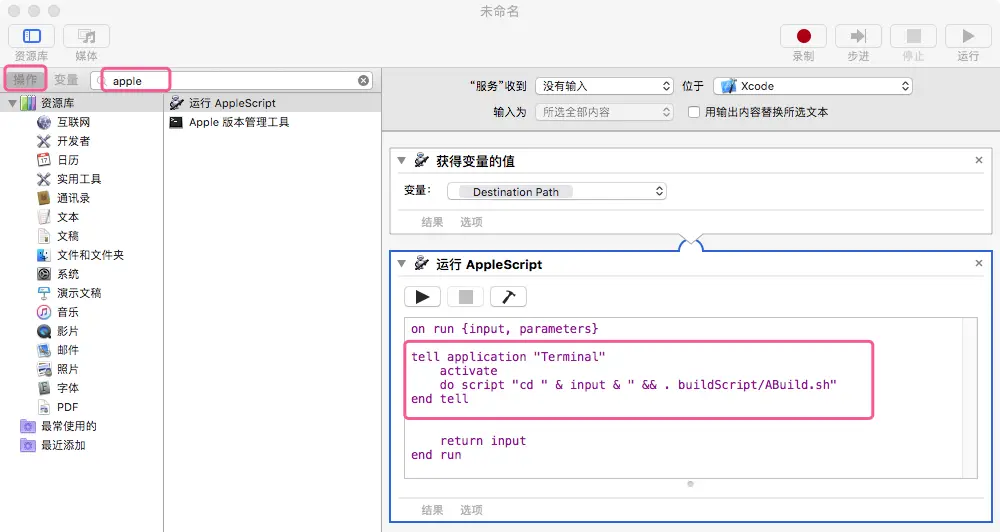
Task: Open the Media (媒体) browser
Action: (x=86, y=36)
